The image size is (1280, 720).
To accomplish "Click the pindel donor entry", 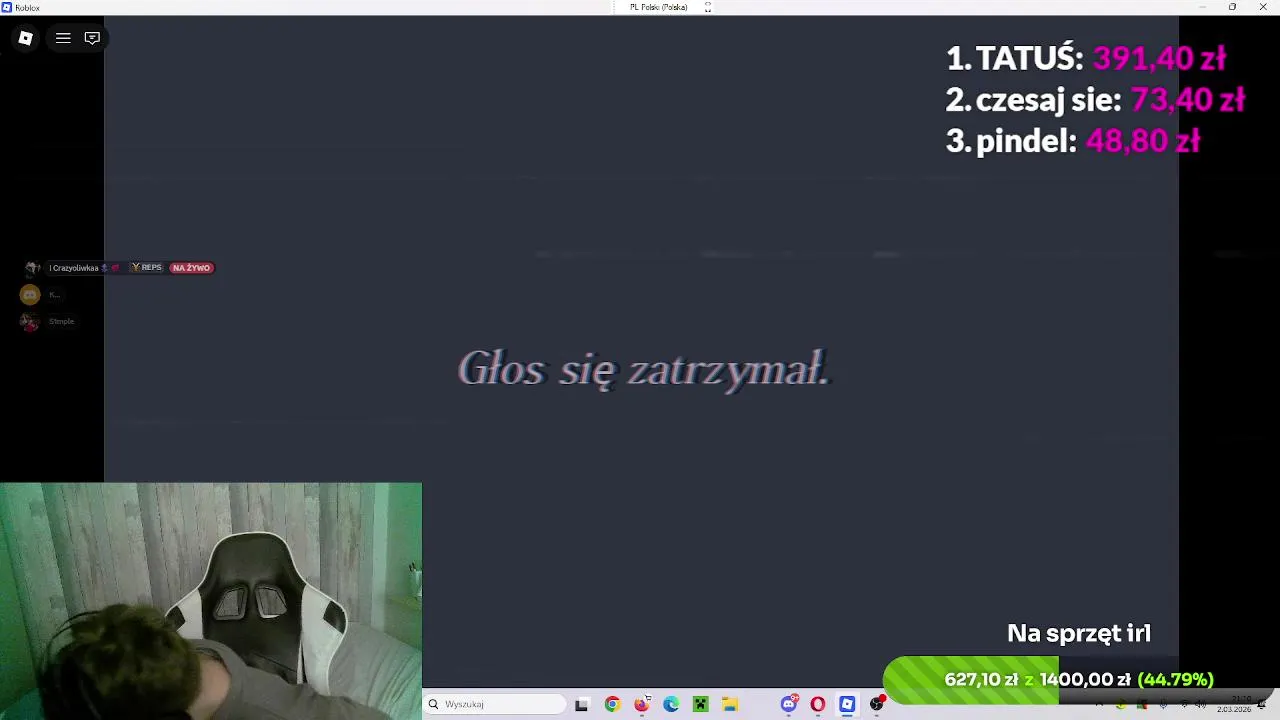I will coord(1073,140).
